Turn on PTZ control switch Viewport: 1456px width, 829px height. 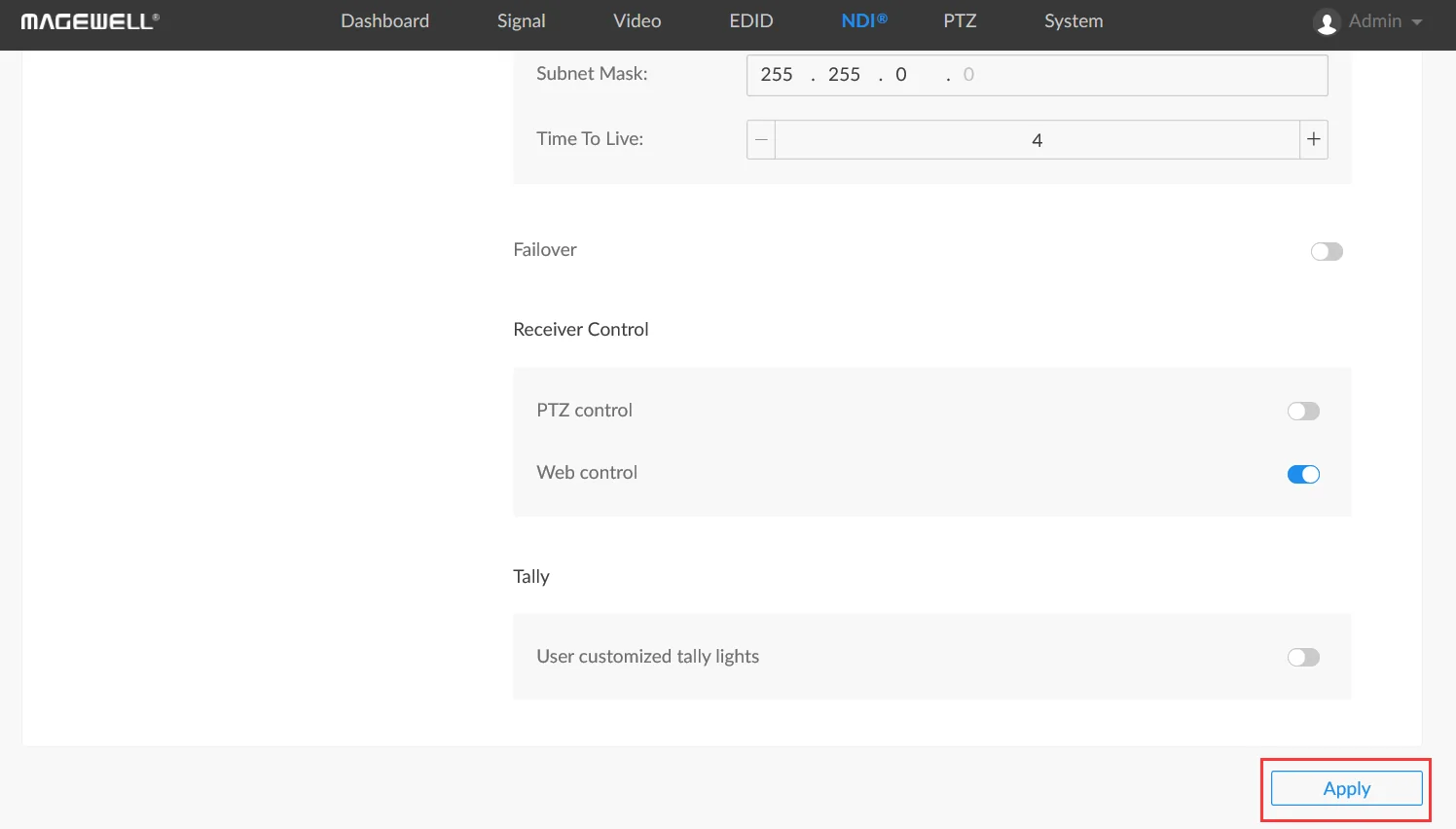click(x=1303, y=411)
